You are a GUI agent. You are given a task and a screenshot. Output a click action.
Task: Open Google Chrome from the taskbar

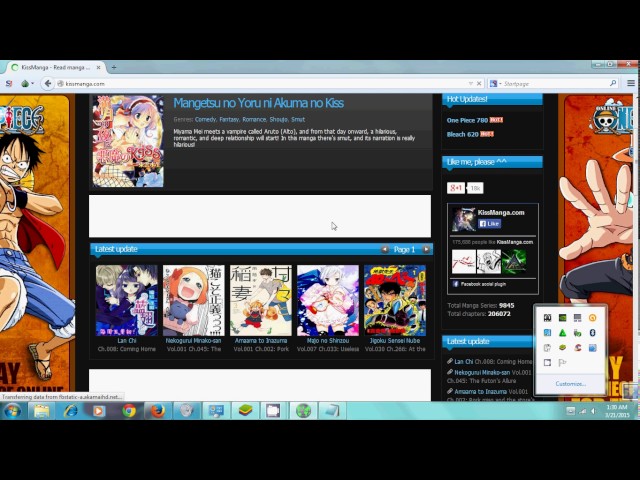click(129, 411)
